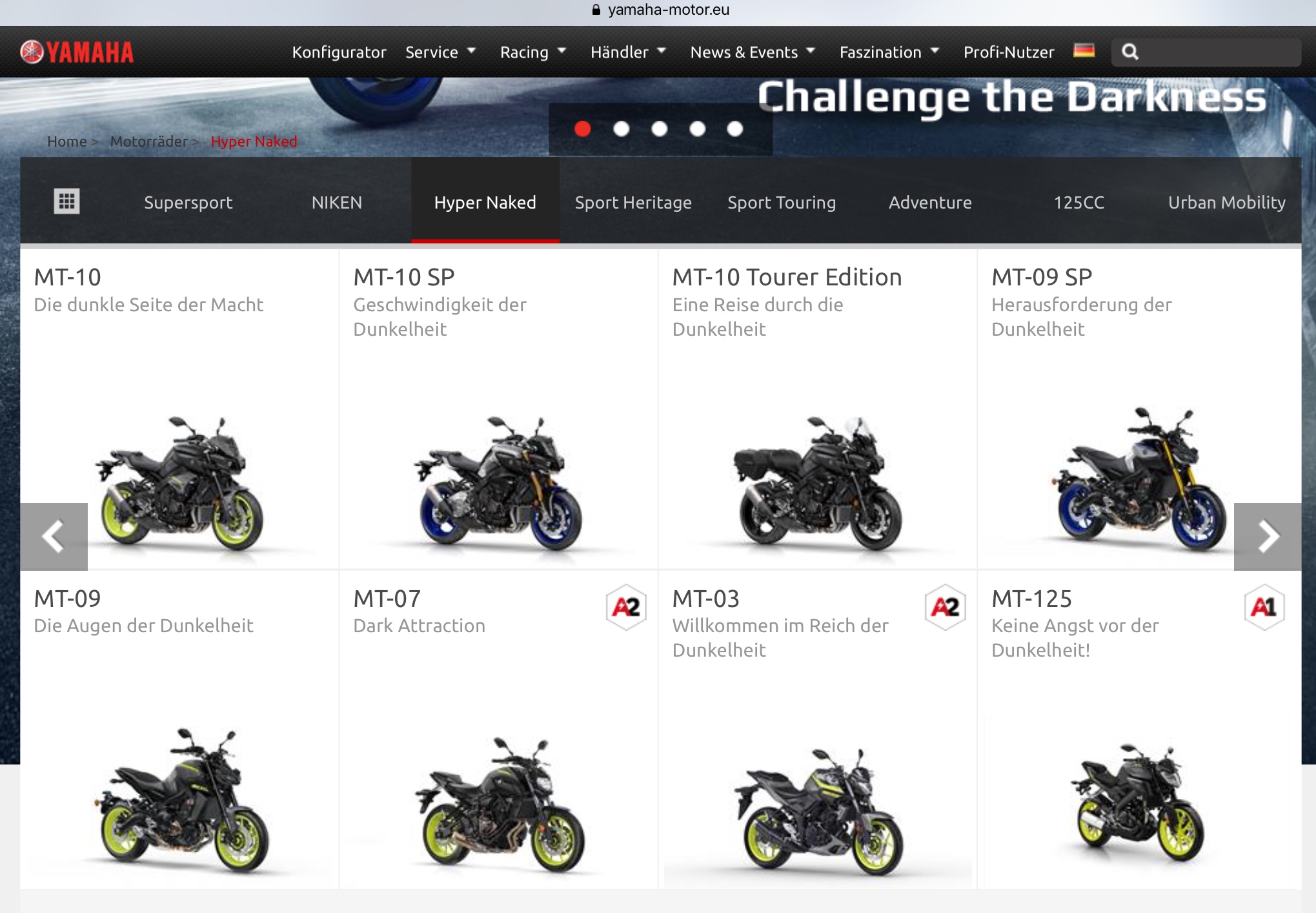Click the search magnifier icon
Screen dimensions: 1316x913
(x=1129, y=52)
